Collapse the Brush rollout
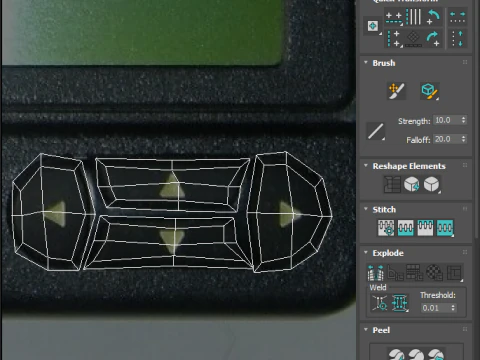Image resolution: width=480 pixels, height=360 pixels. [x=366, y=63]
